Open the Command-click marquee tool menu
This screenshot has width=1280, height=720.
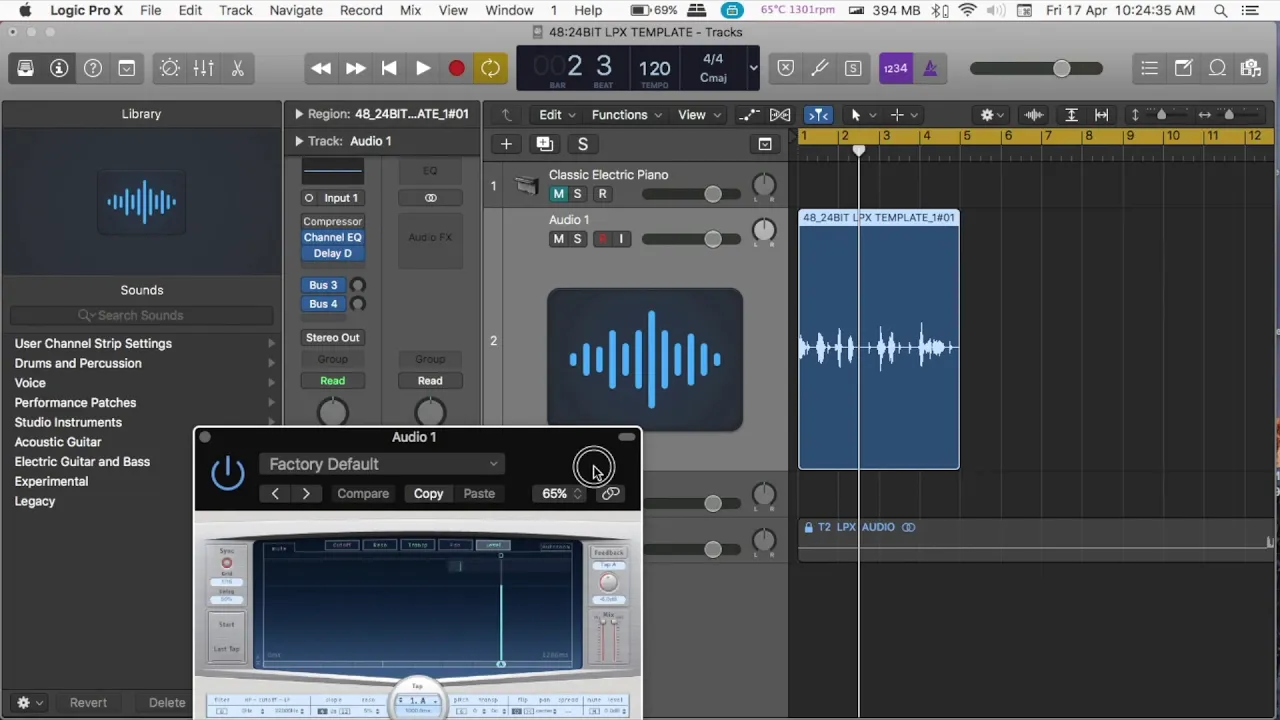903,115
